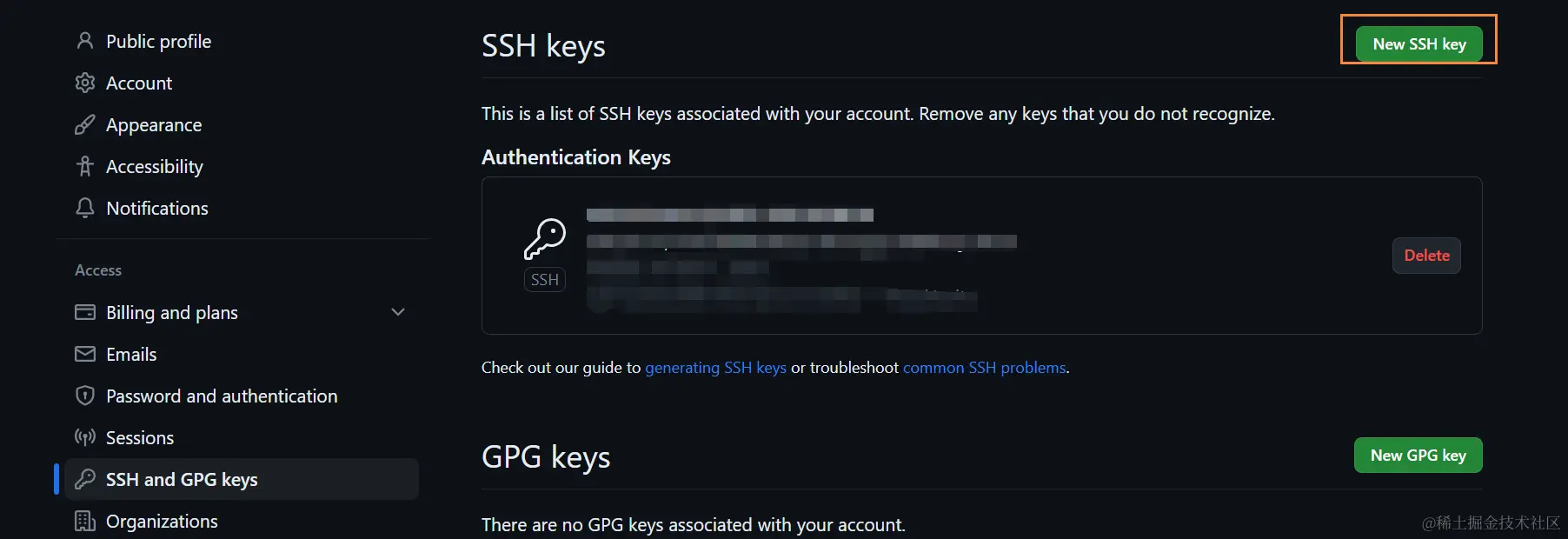Click the Organizations building icon
Image resolution: width=1568 pixels, height=539 pixels.
[x=84, y=521]
